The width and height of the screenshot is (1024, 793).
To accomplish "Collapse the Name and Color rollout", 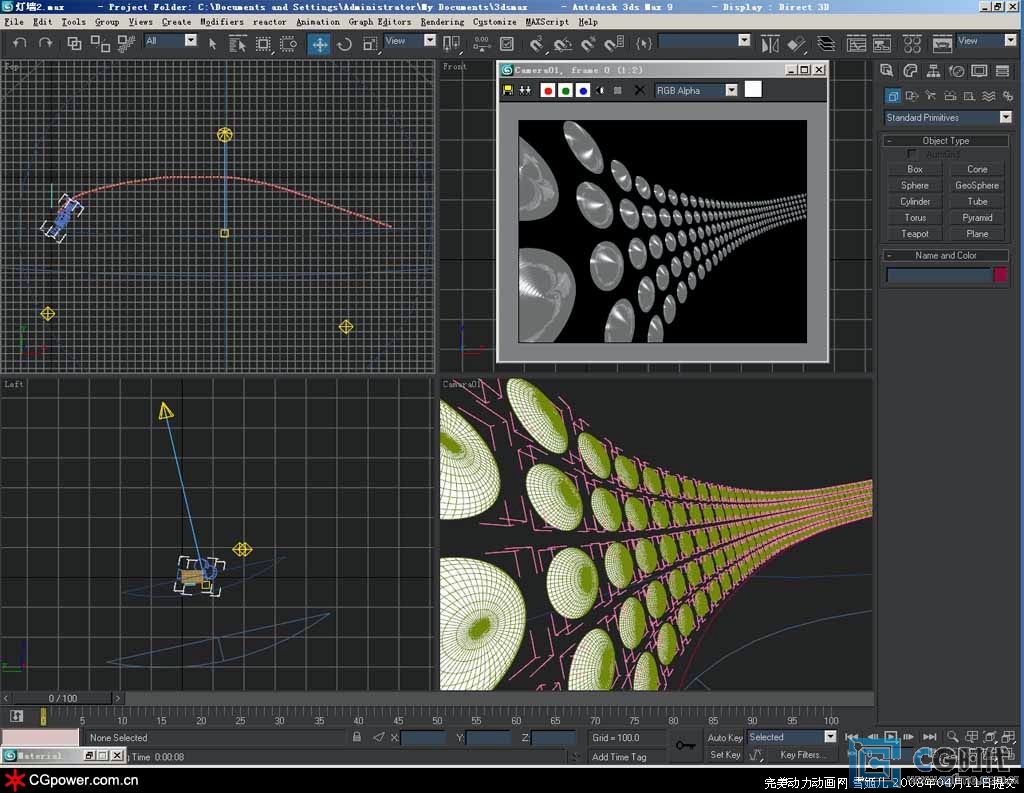I will (x=945, y=255).
